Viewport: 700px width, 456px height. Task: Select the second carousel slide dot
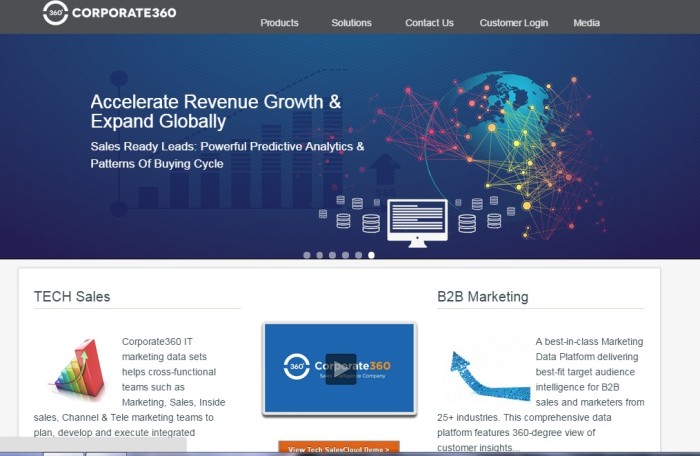[x=320, y=255]
